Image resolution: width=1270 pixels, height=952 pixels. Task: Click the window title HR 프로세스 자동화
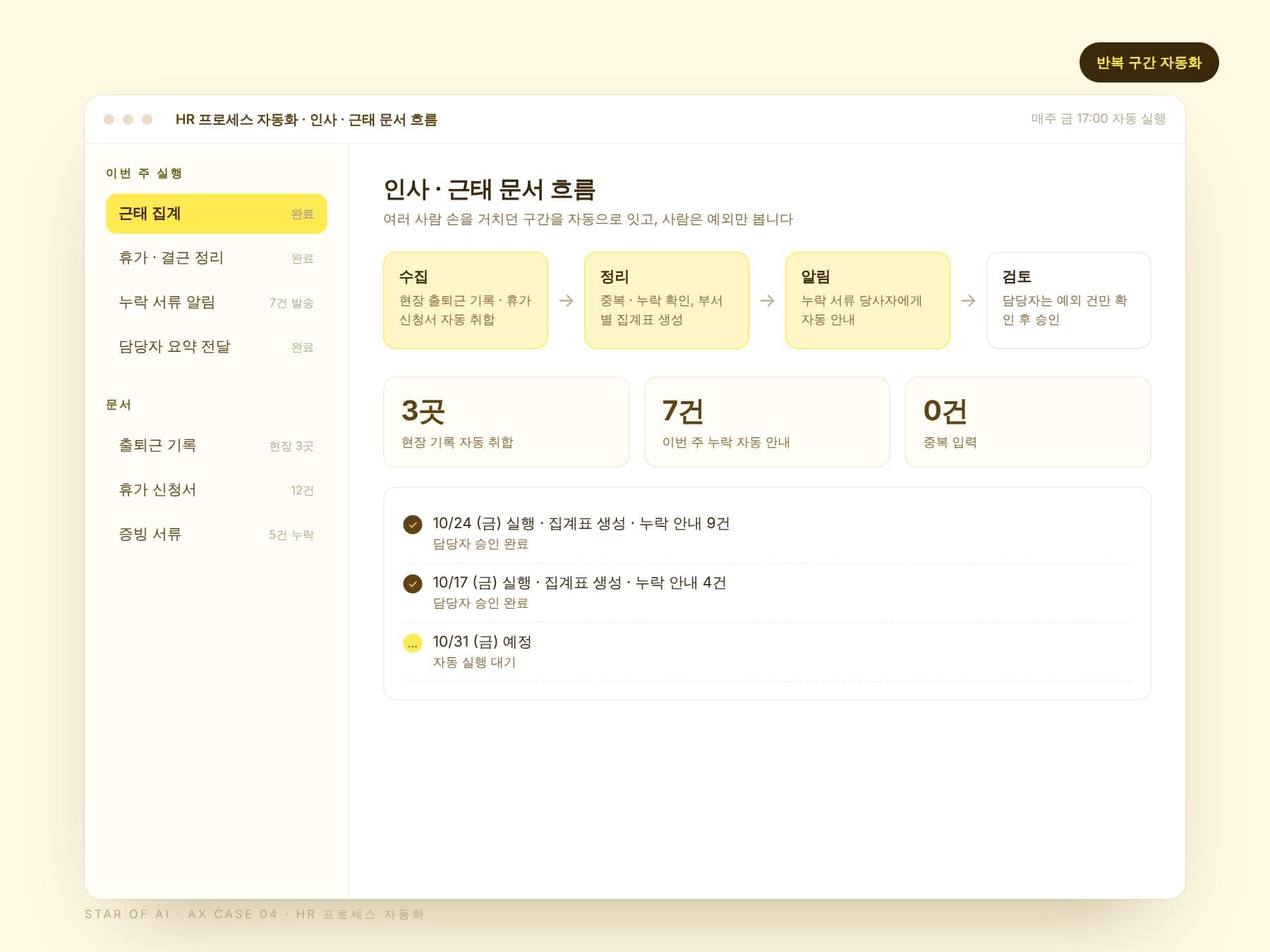tap(306, 120)
